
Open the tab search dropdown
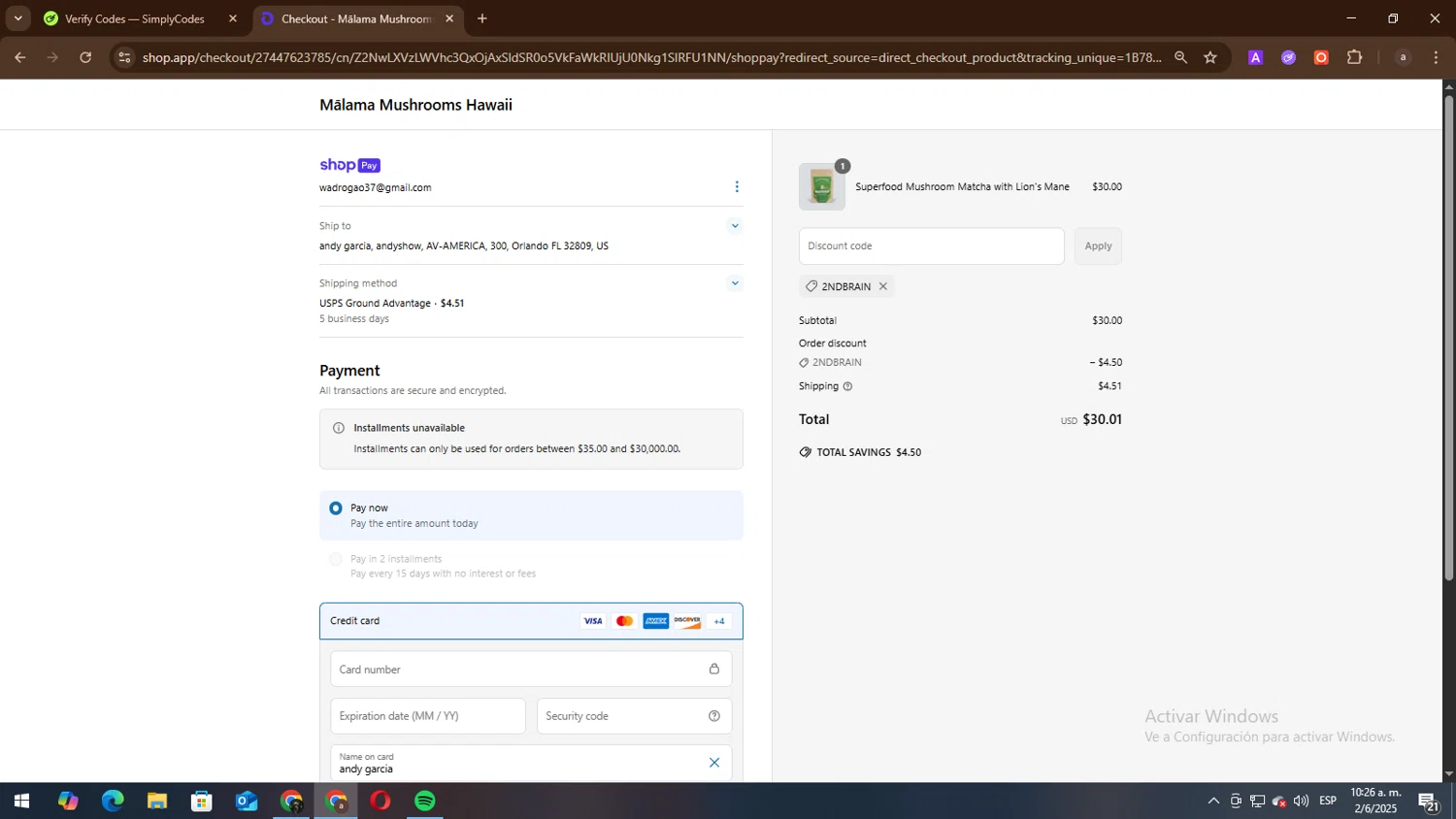17,18
